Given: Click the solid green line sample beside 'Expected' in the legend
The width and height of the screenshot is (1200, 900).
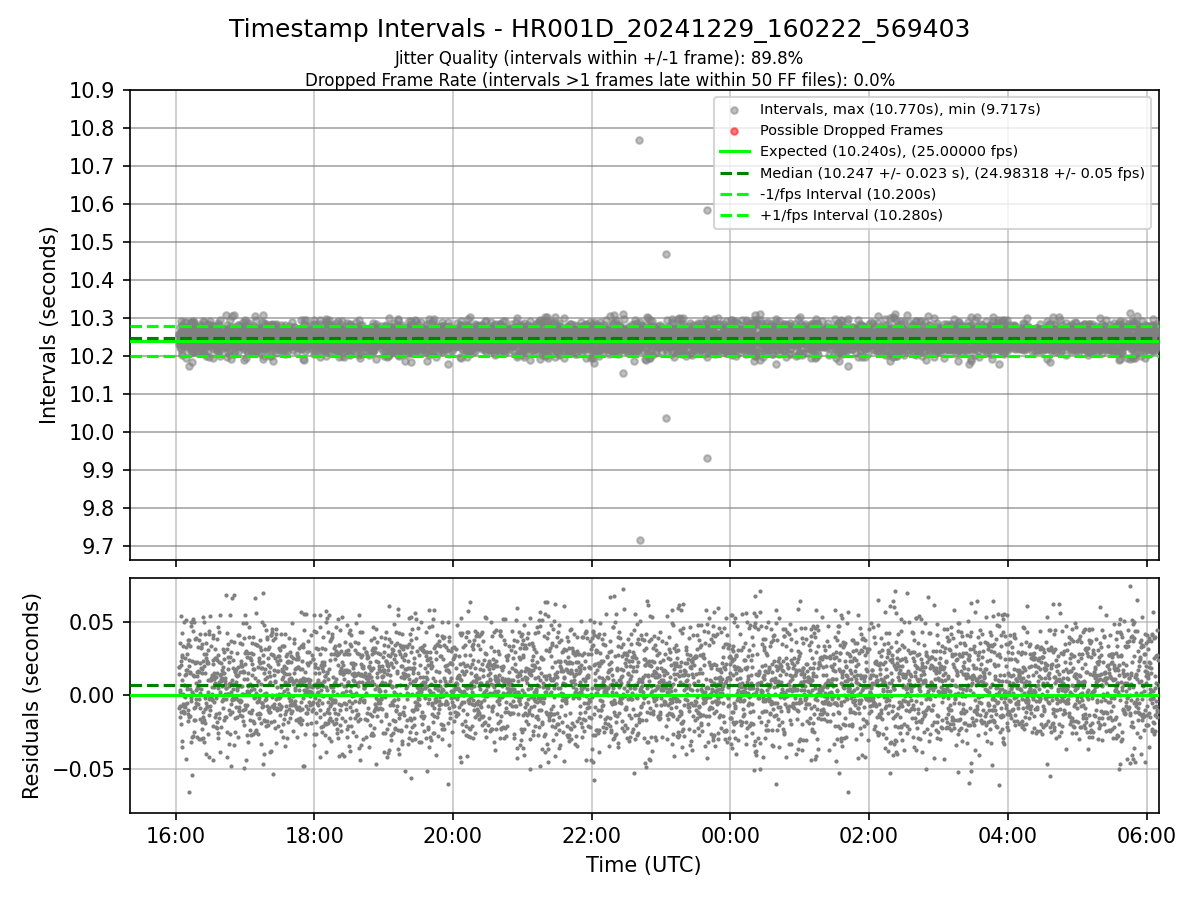Looking at the screenshot, I should click(x=734, y=152).
